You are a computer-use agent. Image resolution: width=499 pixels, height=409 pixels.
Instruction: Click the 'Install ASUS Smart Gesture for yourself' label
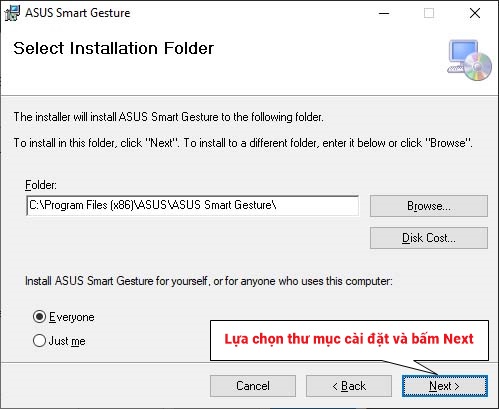coord(209,281)
